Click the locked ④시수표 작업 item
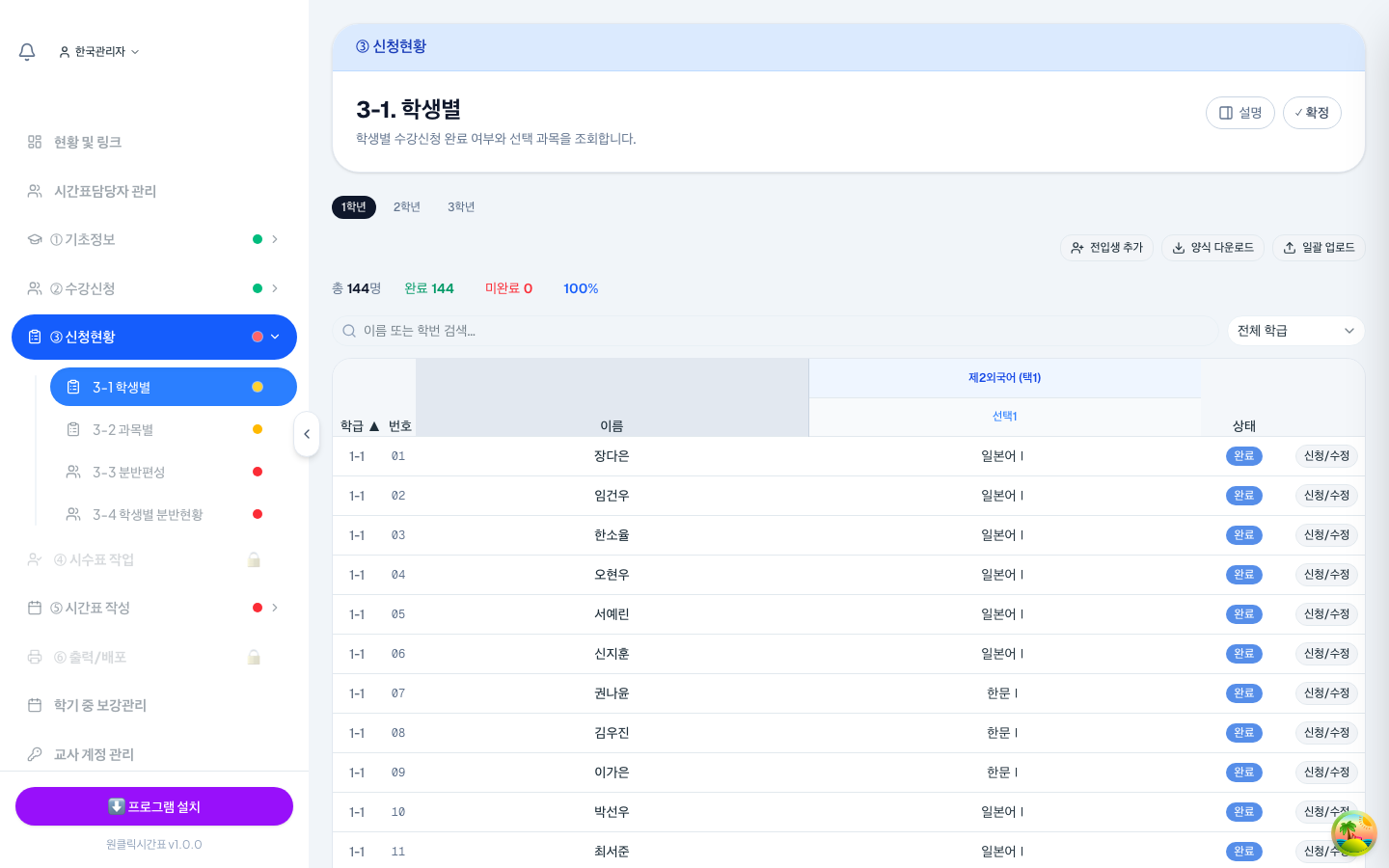 click(154, 559)
